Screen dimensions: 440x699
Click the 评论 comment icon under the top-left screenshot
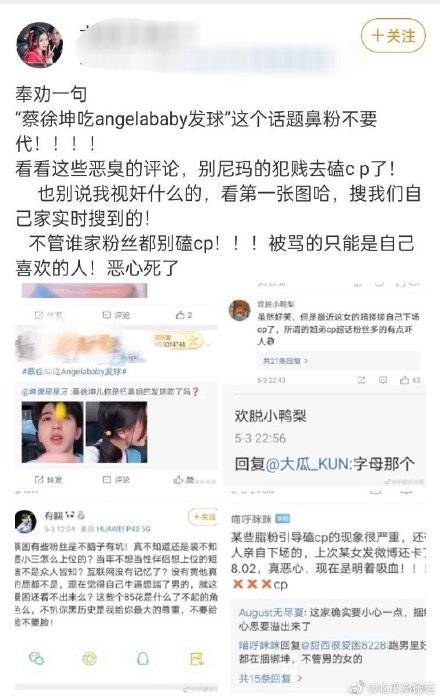pos(116,315)
